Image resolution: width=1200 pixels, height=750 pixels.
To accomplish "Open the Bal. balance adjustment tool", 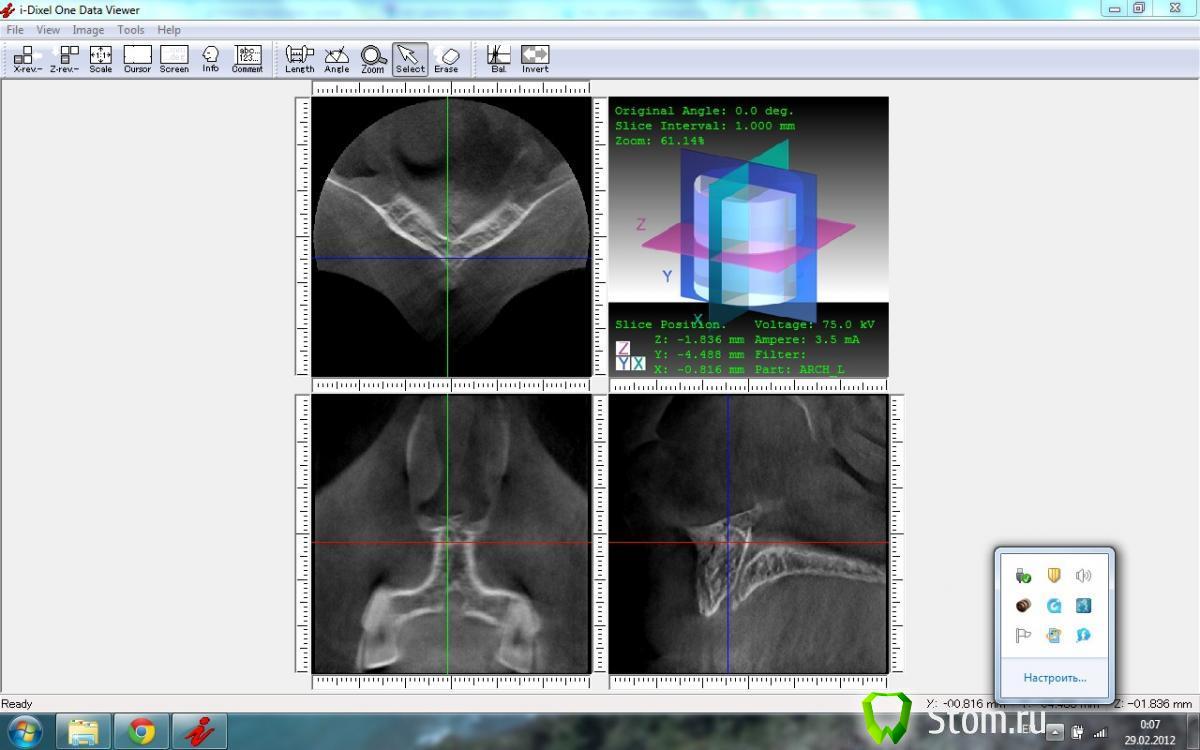I will [498, 59].
